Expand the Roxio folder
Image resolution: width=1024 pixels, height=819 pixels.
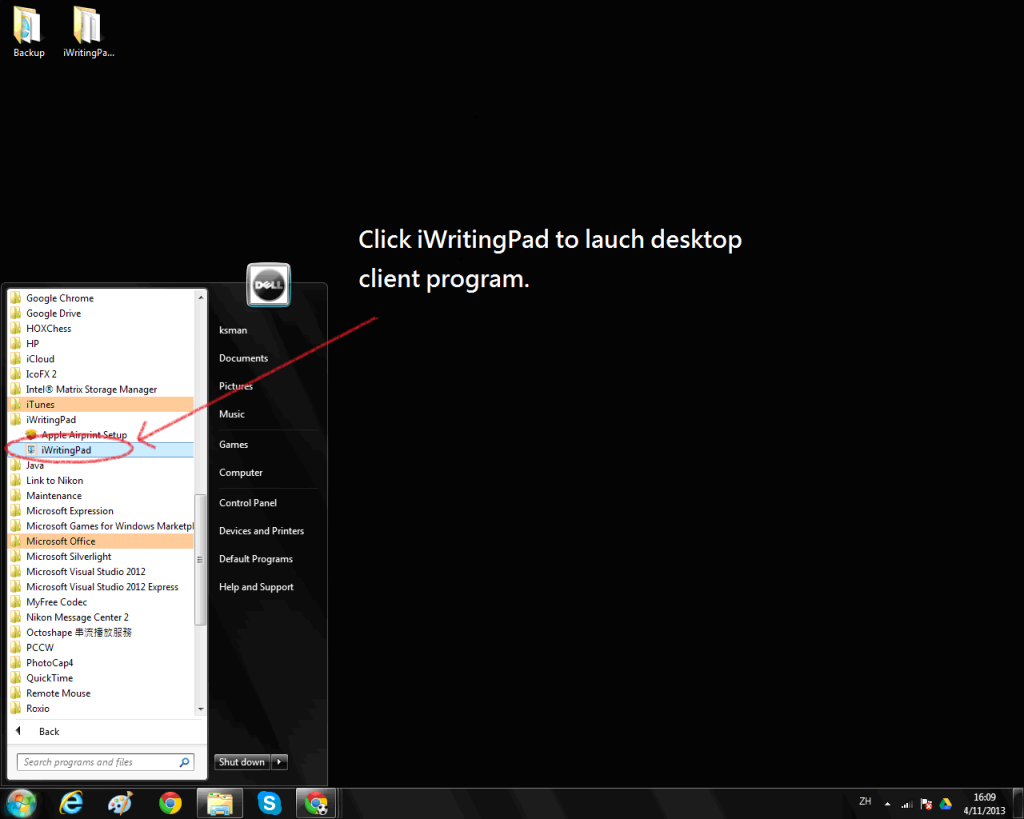click(x=101, y=709)
